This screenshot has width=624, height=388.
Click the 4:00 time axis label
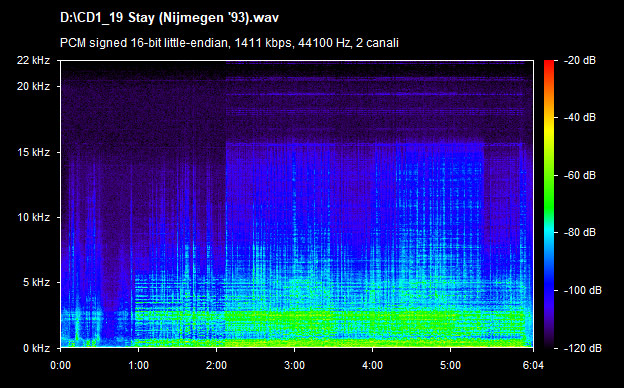(x=372, y=365)
